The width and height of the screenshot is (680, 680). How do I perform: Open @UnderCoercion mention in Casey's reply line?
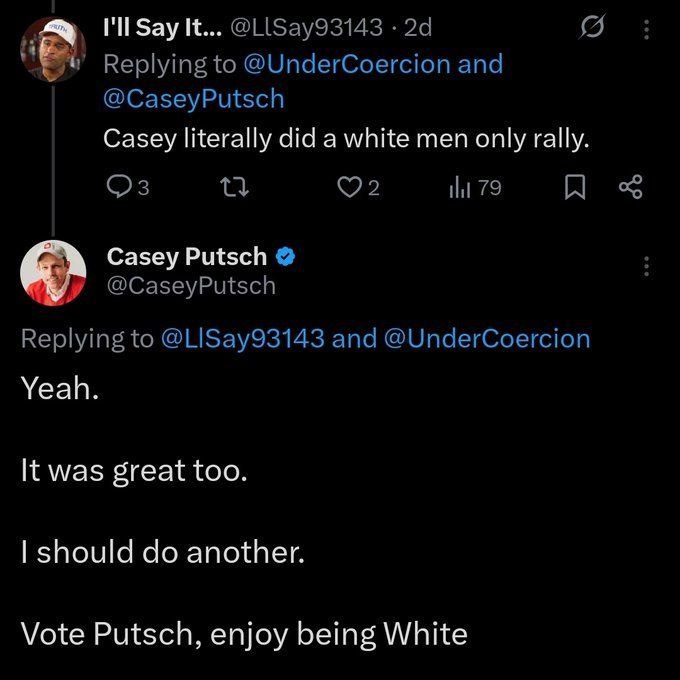(x=486, y=338)
